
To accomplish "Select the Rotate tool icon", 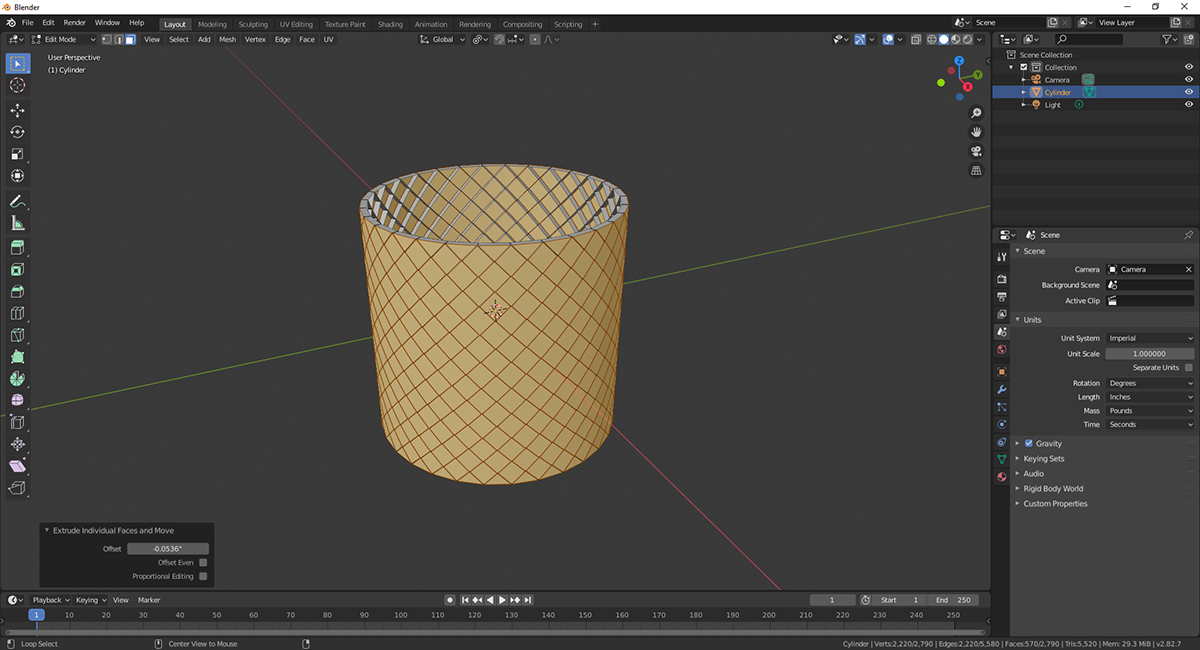I will pyautogui.click(x=17, y=132).
